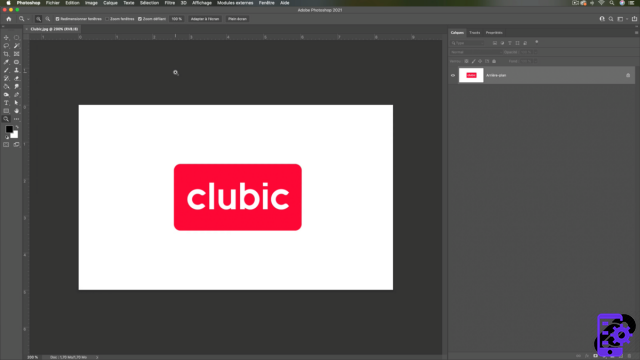
Task: Select the Magic Wand tool
Action: [17, 46]
